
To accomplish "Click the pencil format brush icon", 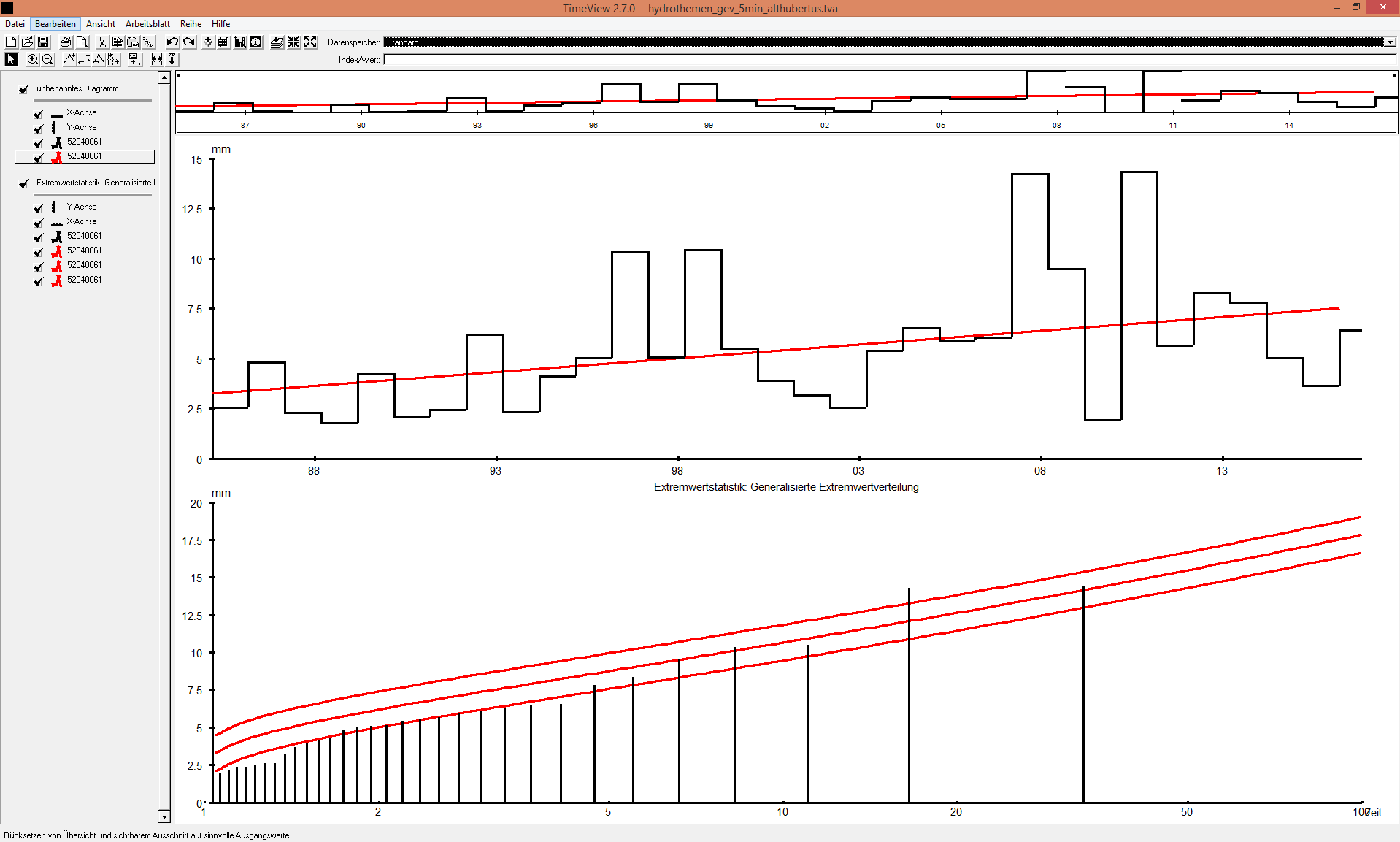I will tap(149, 42).
